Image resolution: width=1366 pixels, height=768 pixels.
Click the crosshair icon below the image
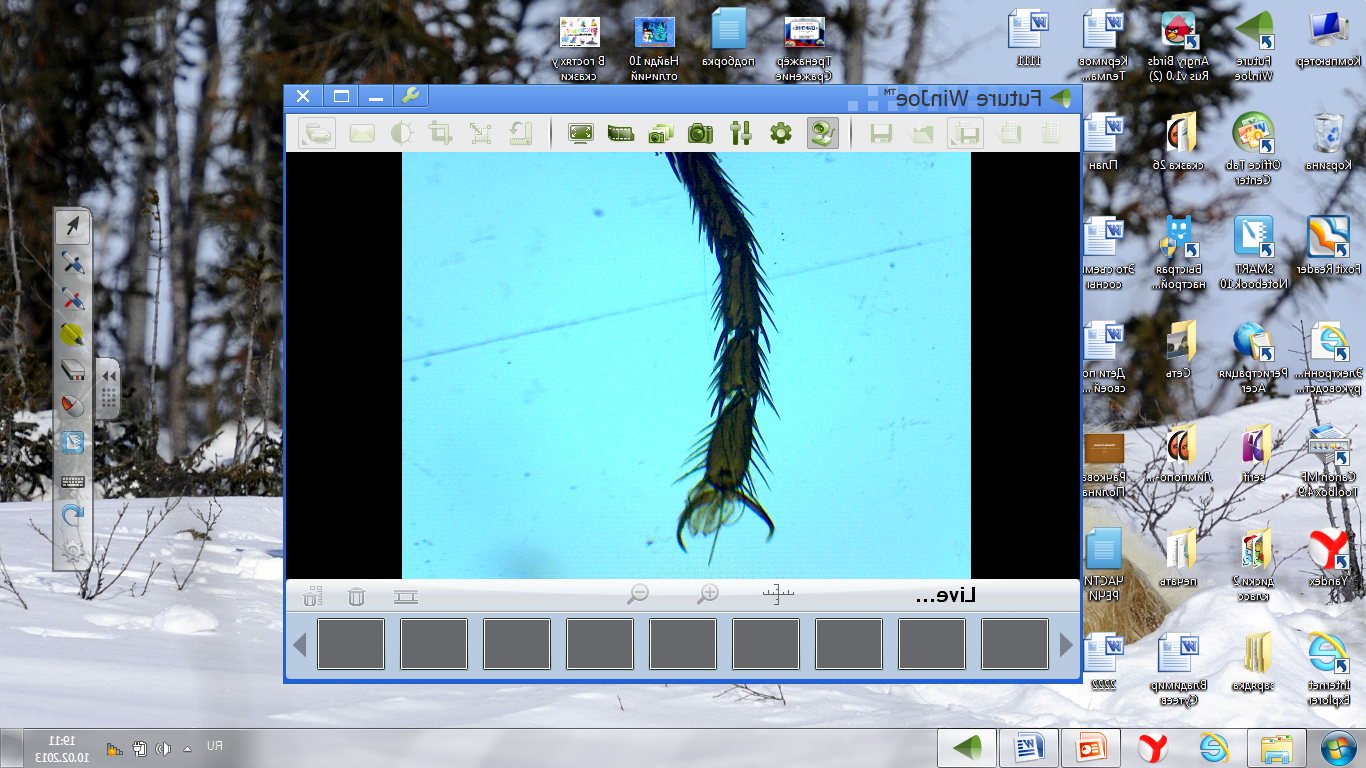click(777, 595)
